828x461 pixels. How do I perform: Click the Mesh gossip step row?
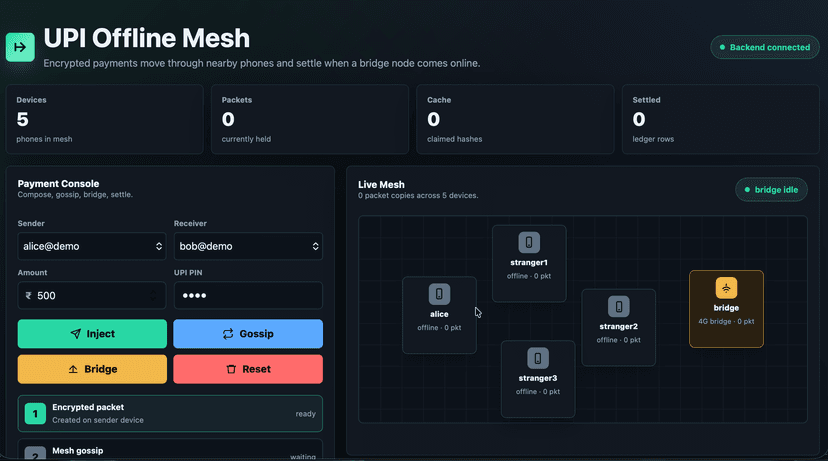click(x=170, y=450)
